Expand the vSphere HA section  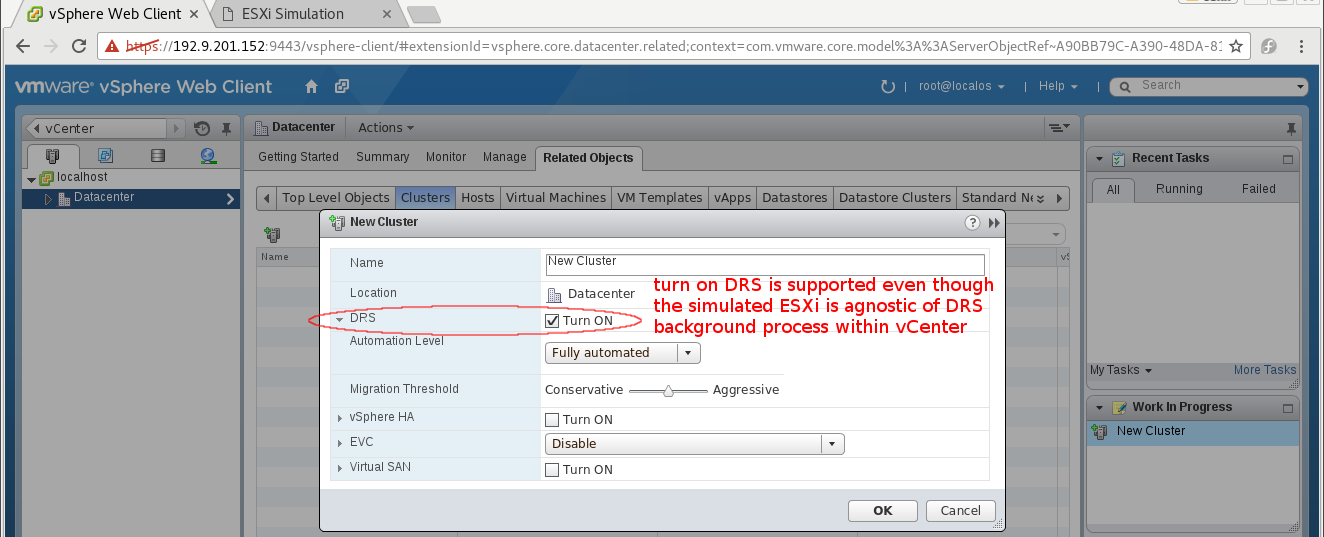click(340, 418)
